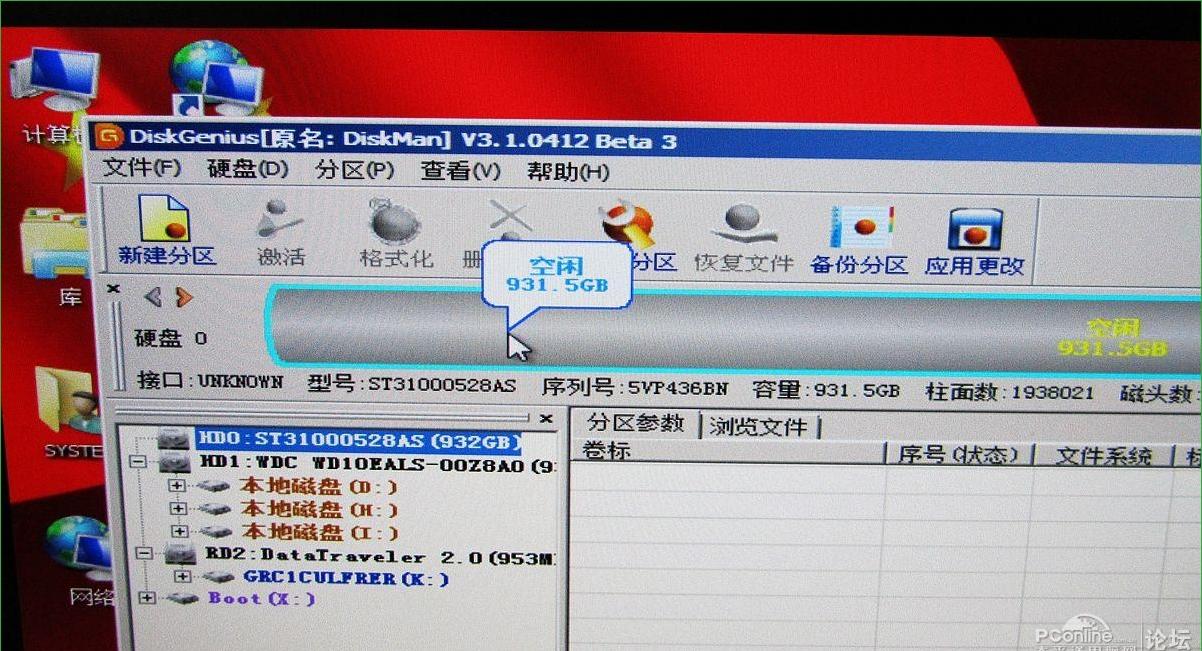The image size is (1202, 651).
Task: Switch to the 分区参数 tab
Action: coord(635,422)
